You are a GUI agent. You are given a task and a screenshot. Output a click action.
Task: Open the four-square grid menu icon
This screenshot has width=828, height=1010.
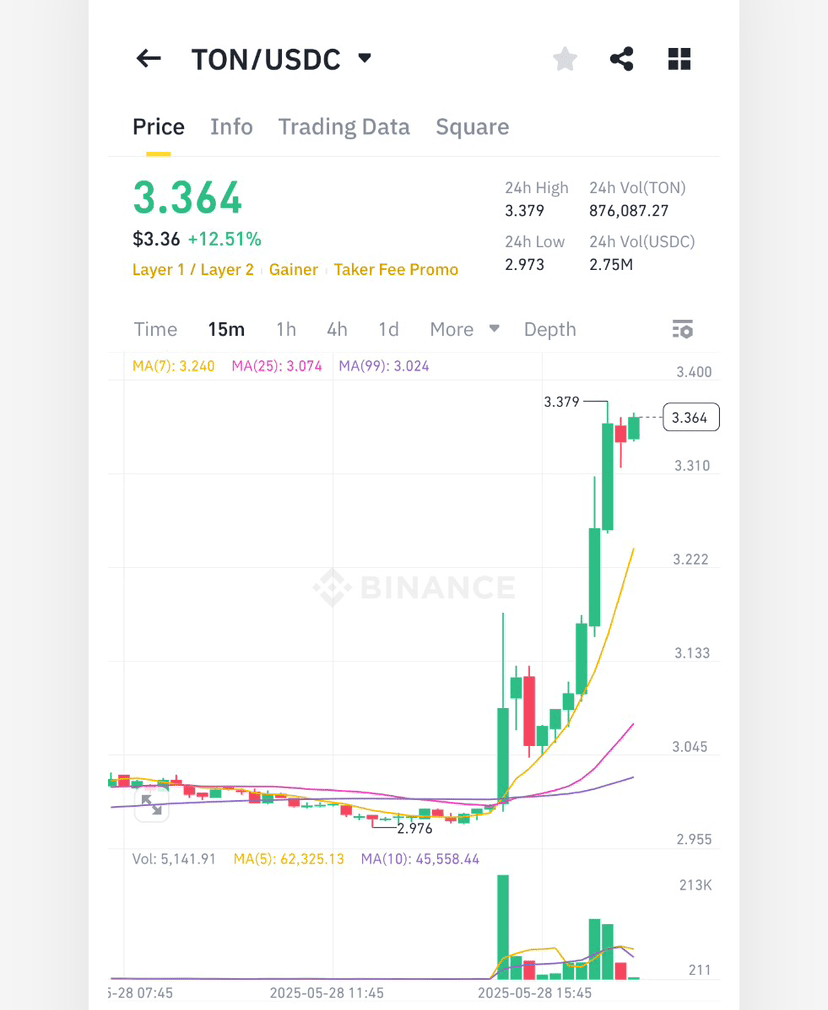[x=679, y=59]
